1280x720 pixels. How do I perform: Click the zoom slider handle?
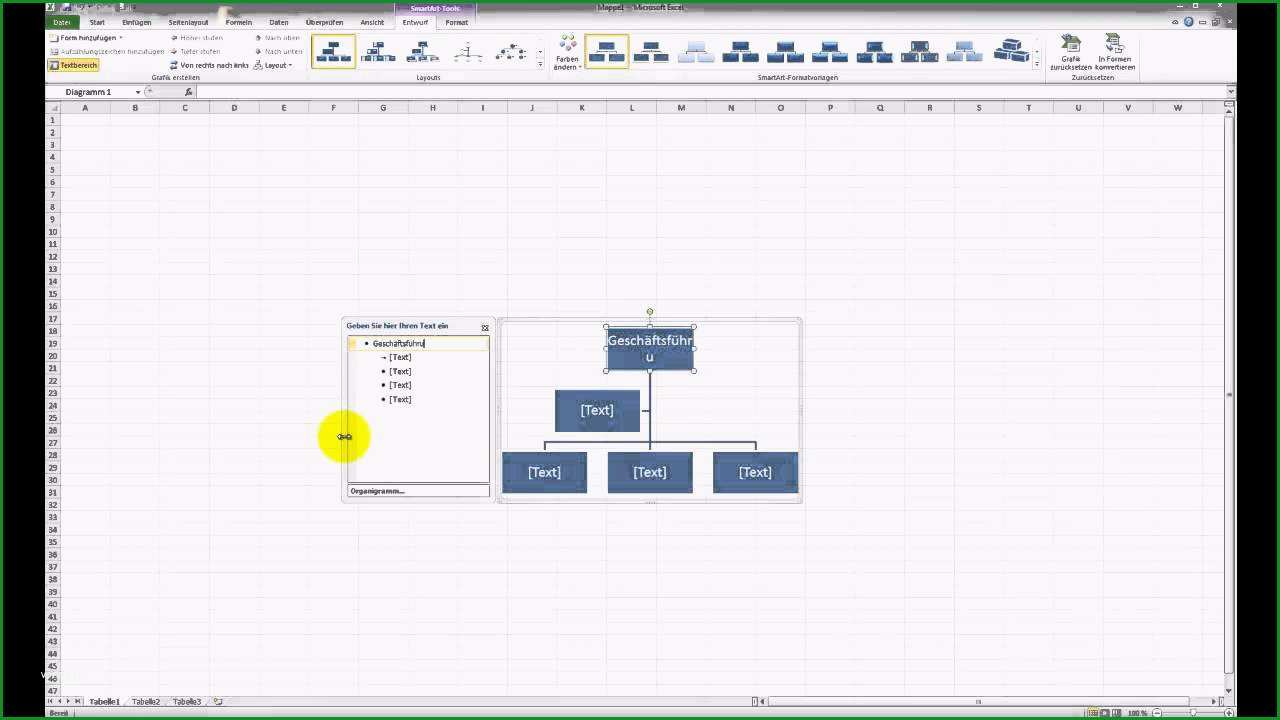tap(1192, 713)
